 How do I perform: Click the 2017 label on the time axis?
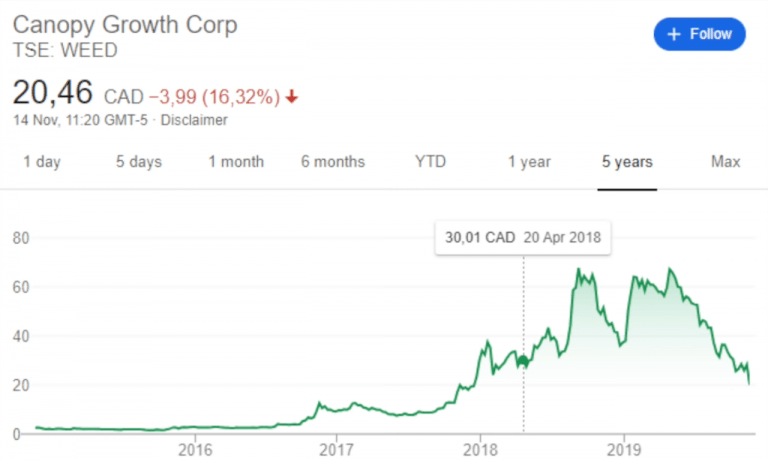click(x=337, y=445)
